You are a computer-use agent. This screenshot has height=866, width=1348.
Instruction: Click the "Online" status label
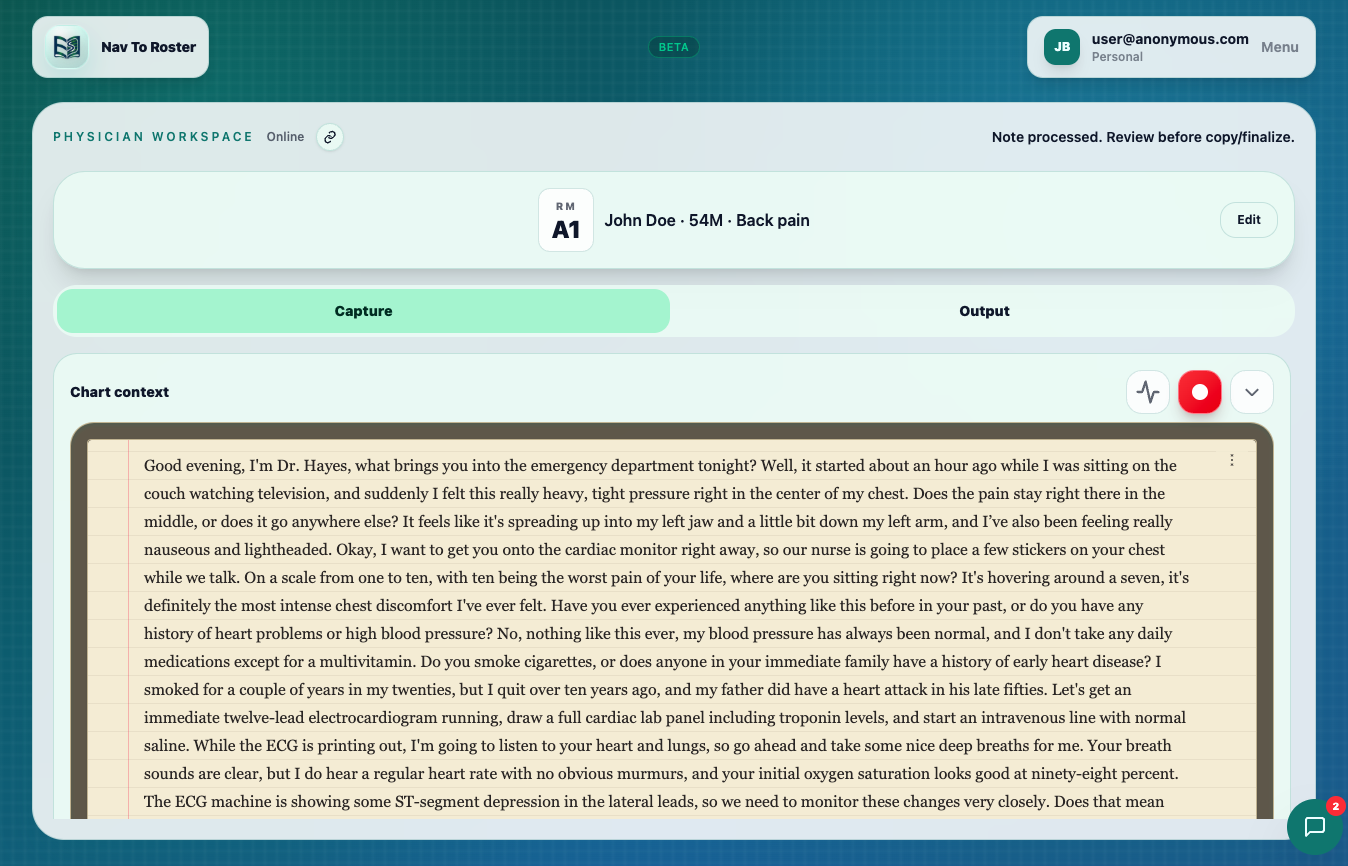285,137
